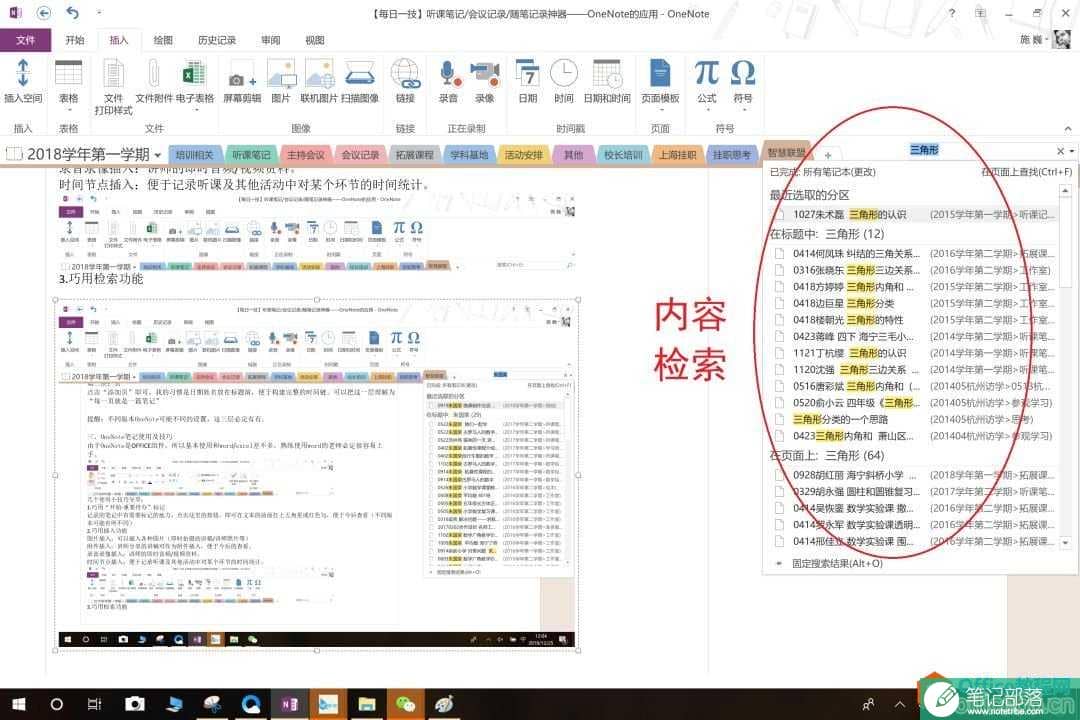Insert an equation with 公式 icon
Image resolution: width=1080 pixels, height=720 pixels.
(707, 74)
